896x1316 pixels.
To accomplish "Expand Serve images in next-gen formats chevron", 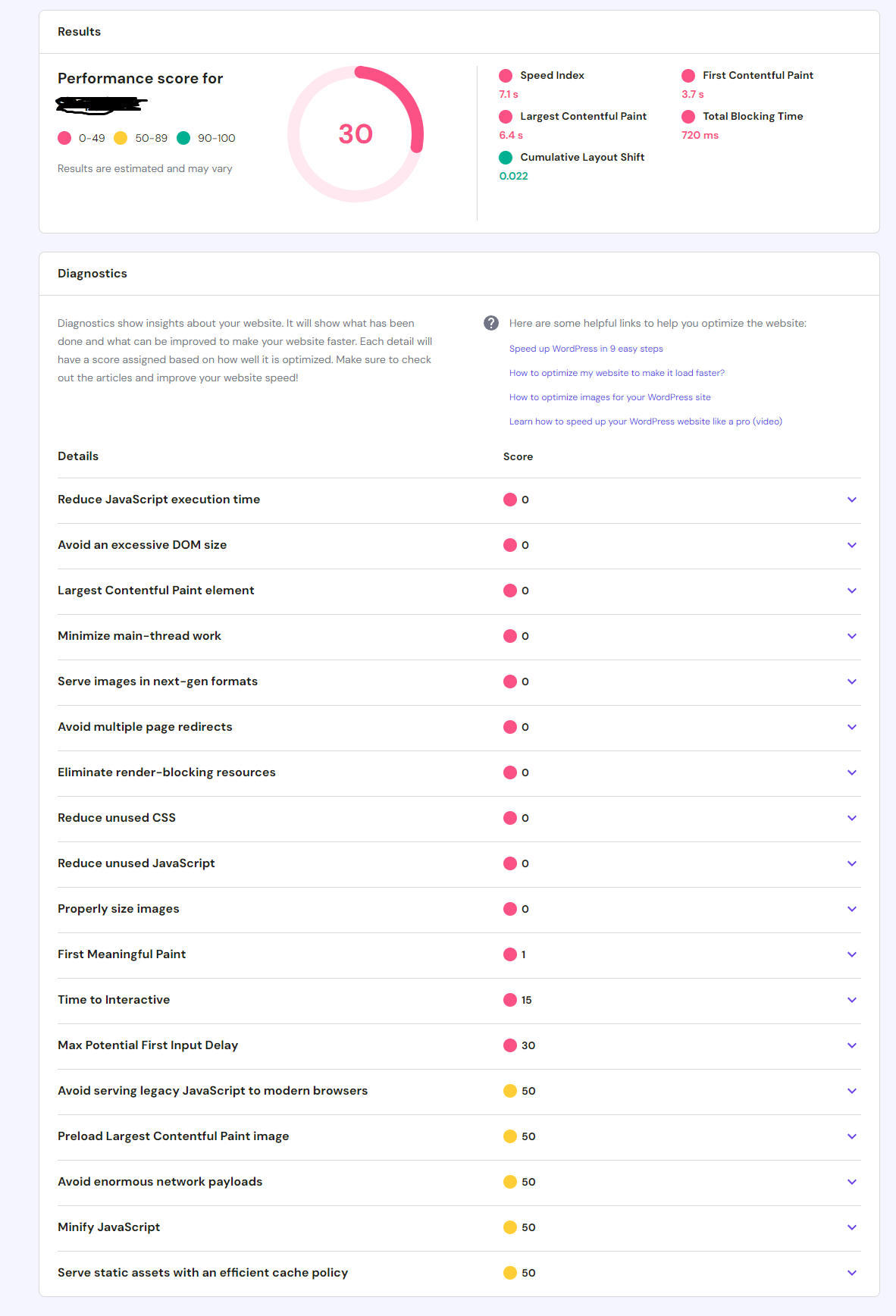I will (852, 681).
